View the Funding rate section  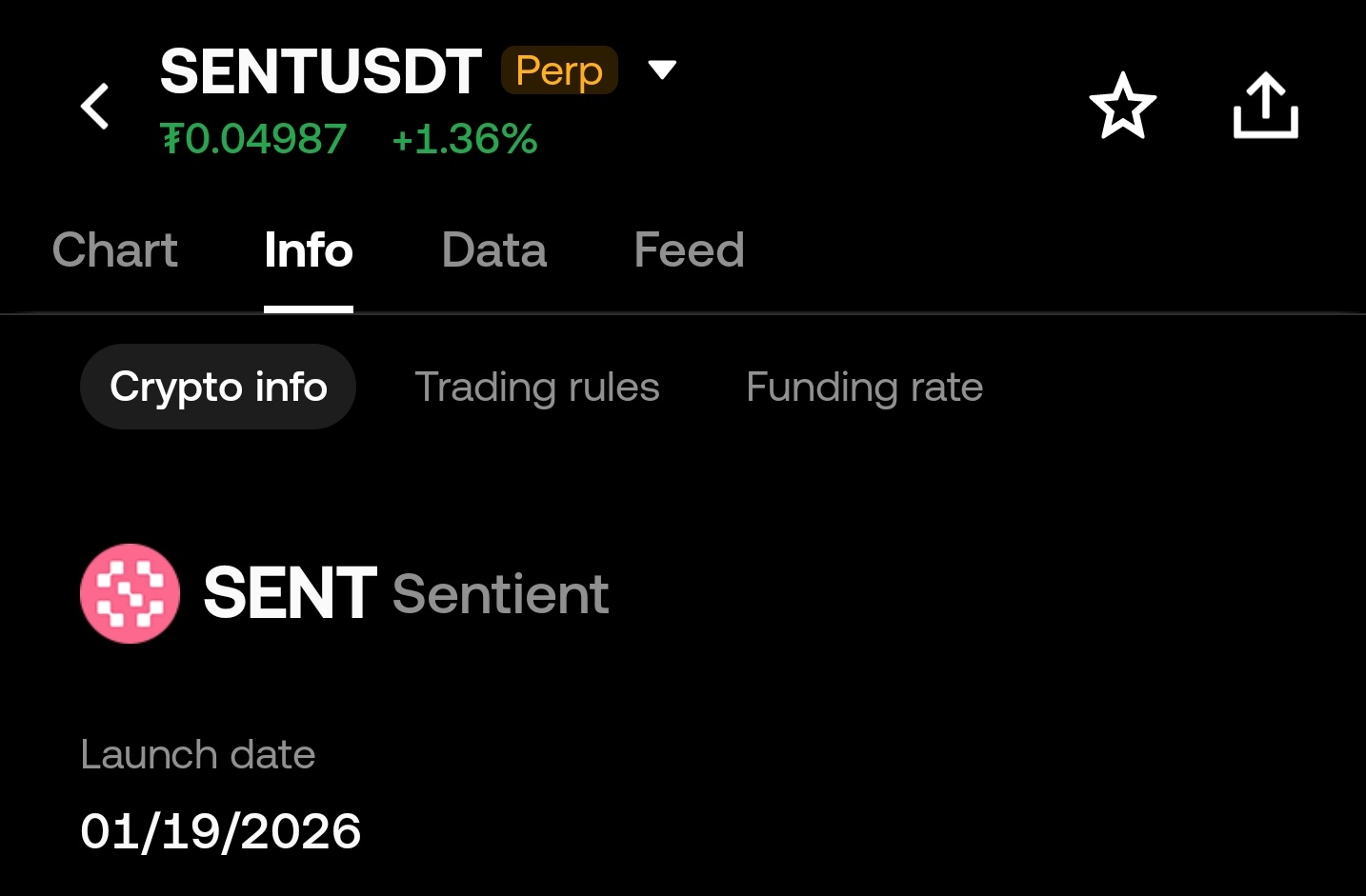pyautogui.click(x=864, y=387)
